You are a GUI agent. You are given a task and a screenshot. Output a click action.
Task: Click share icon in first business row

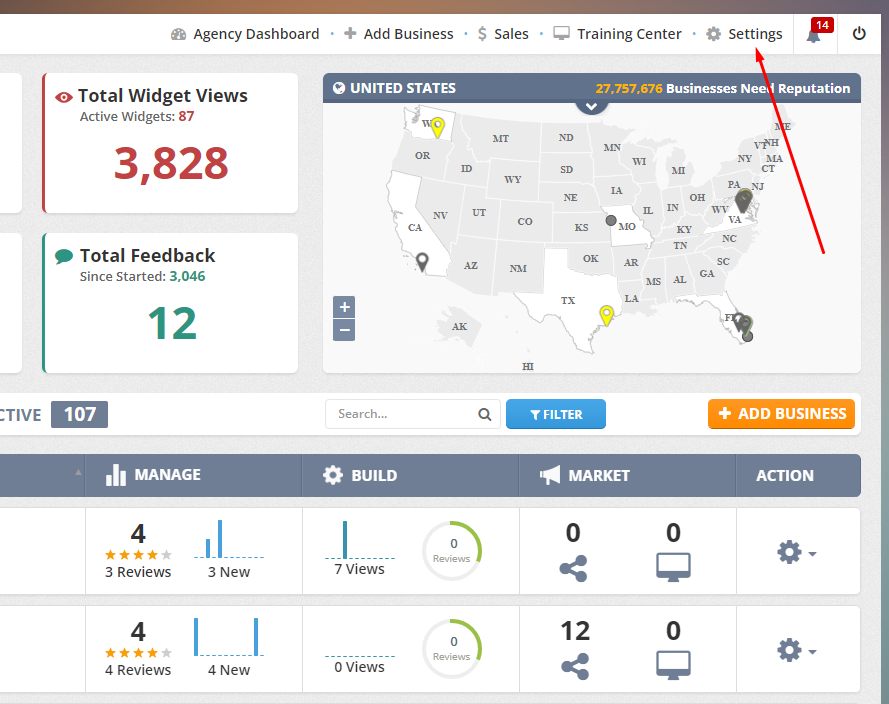[573, 569]
